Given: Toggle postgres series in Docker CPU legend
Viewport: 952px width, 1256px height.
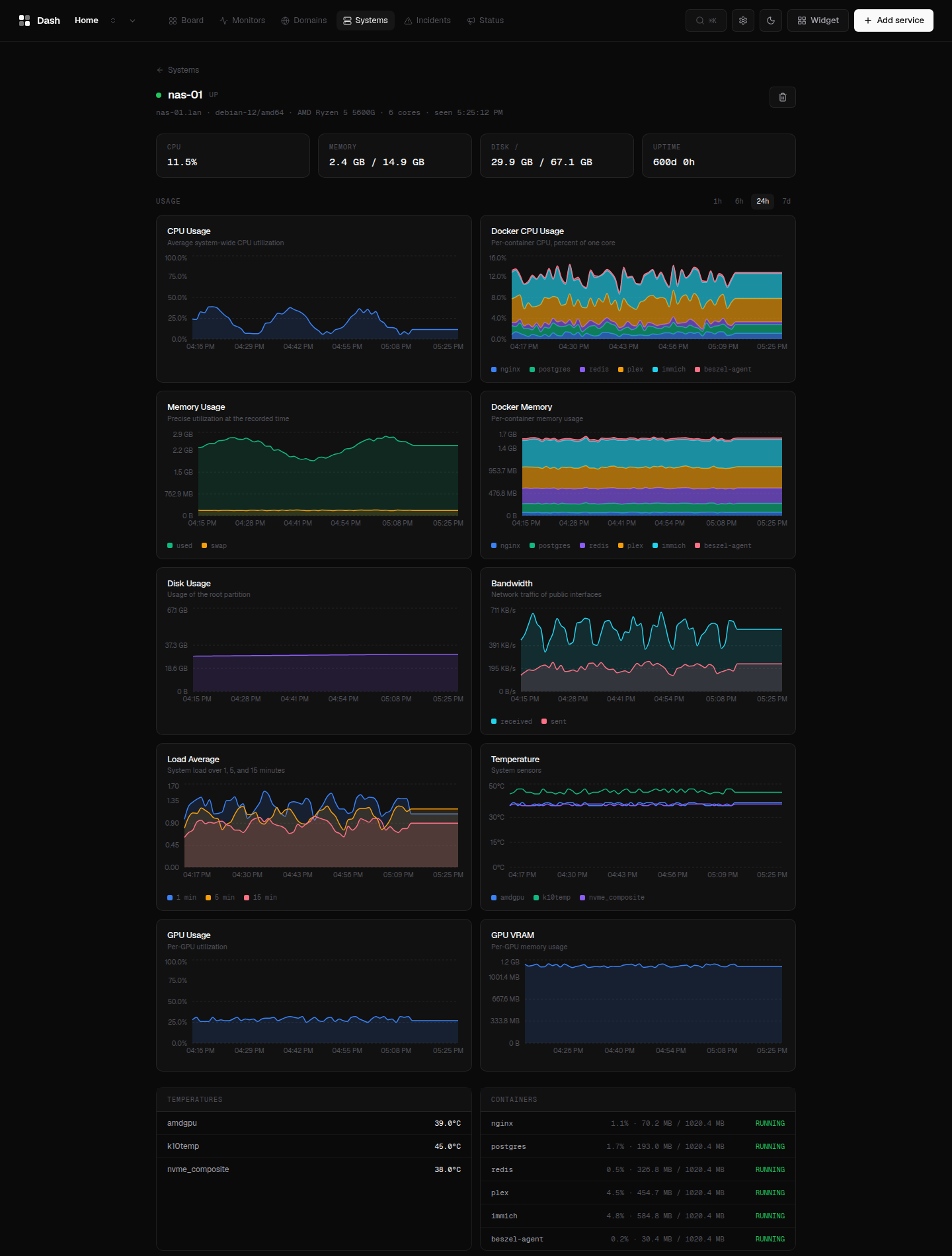Looking at the screenshot, I should tap(550, 370).
